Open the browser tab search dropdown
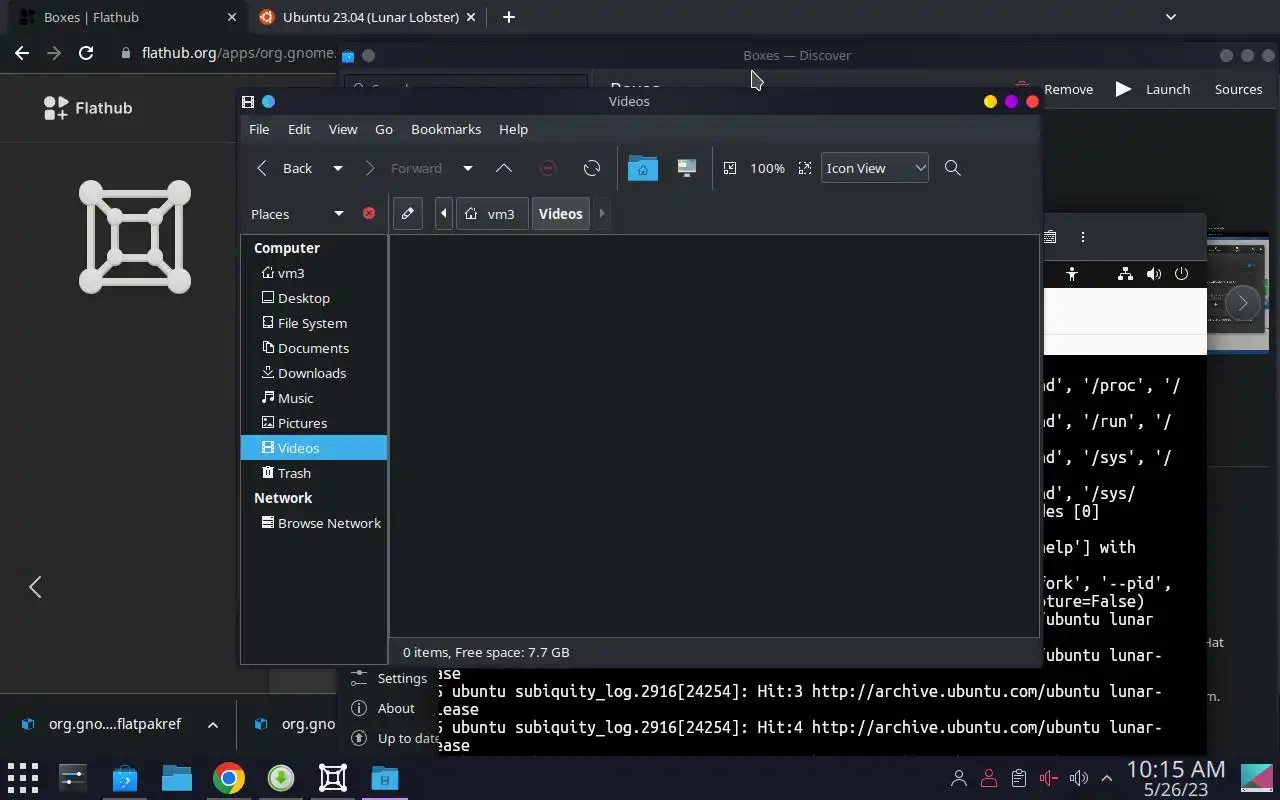Screen dimensions: 1280x800 coord(1171,17)
